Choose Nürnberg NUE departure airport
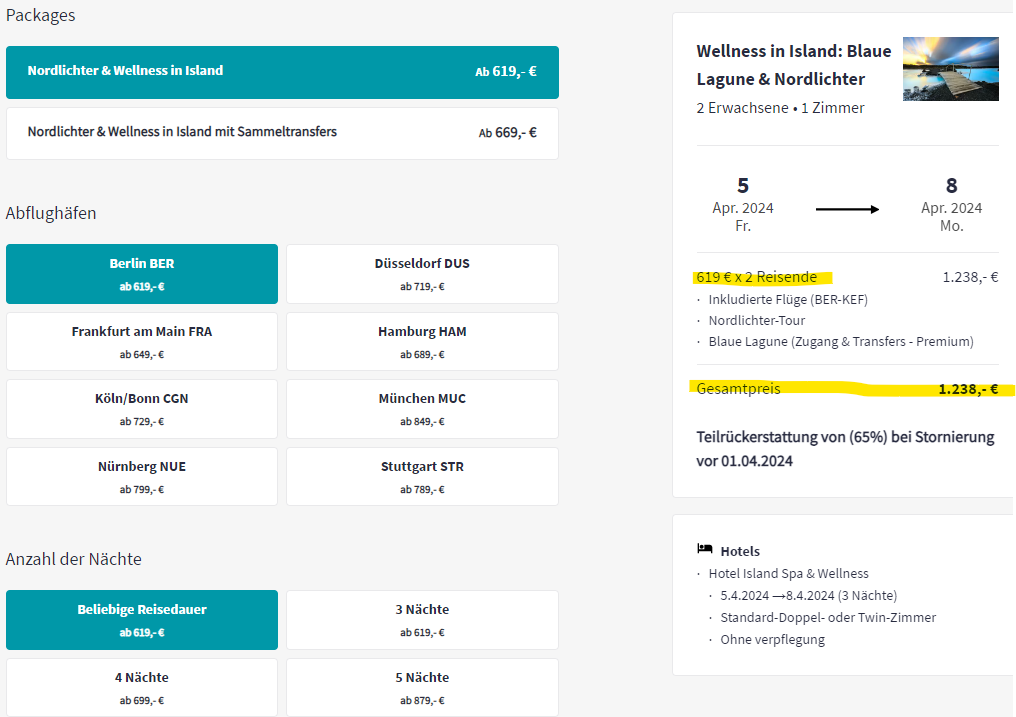1016x717 pixels. [142, 476]
